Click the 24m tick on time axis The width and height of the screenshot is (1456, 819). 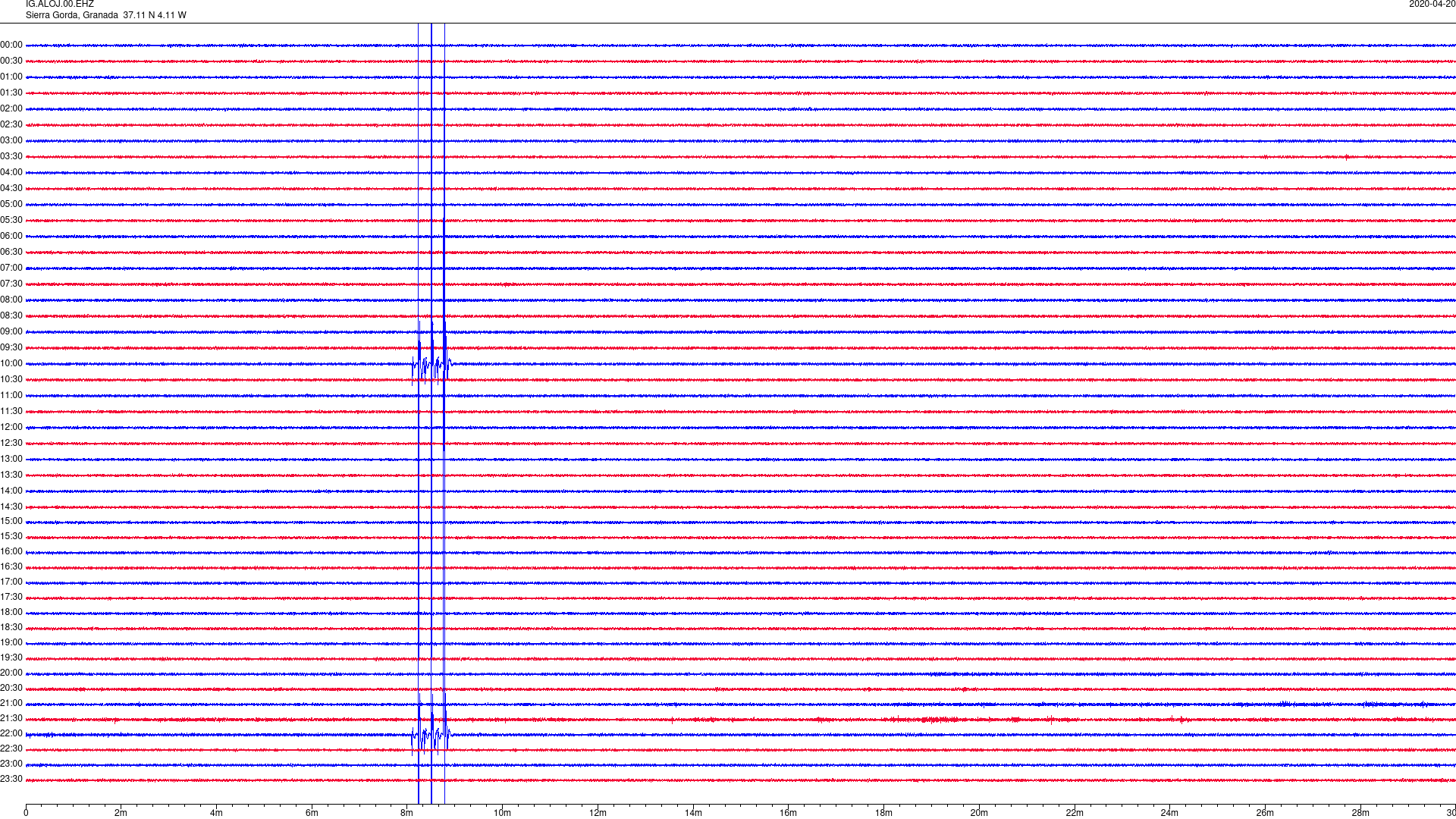tap(1169, 813)
